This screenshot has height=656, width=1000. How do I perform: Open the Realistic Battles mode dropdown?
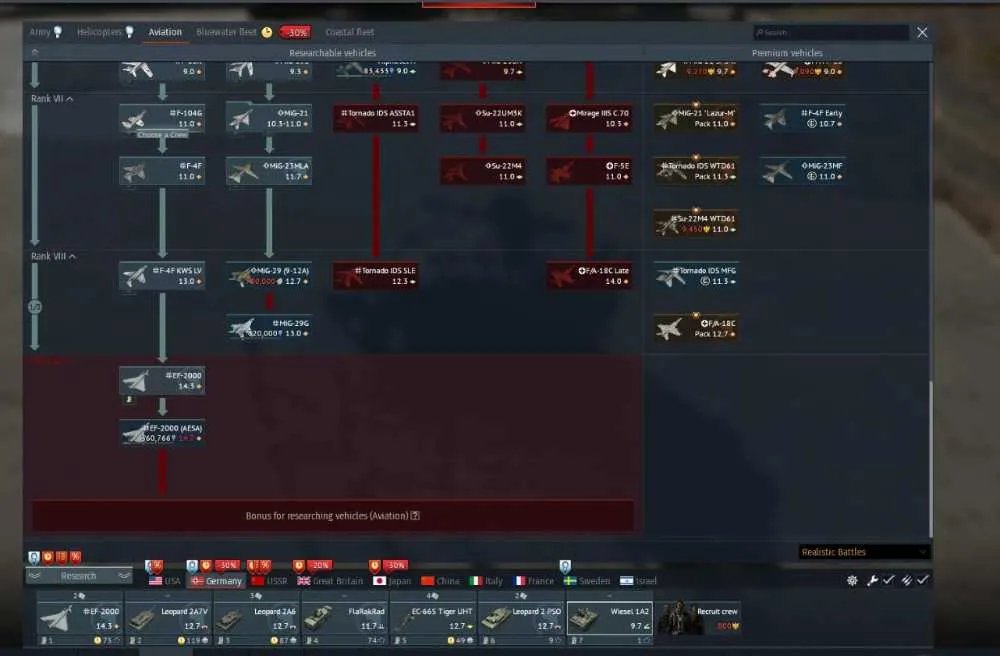(864, 552)
